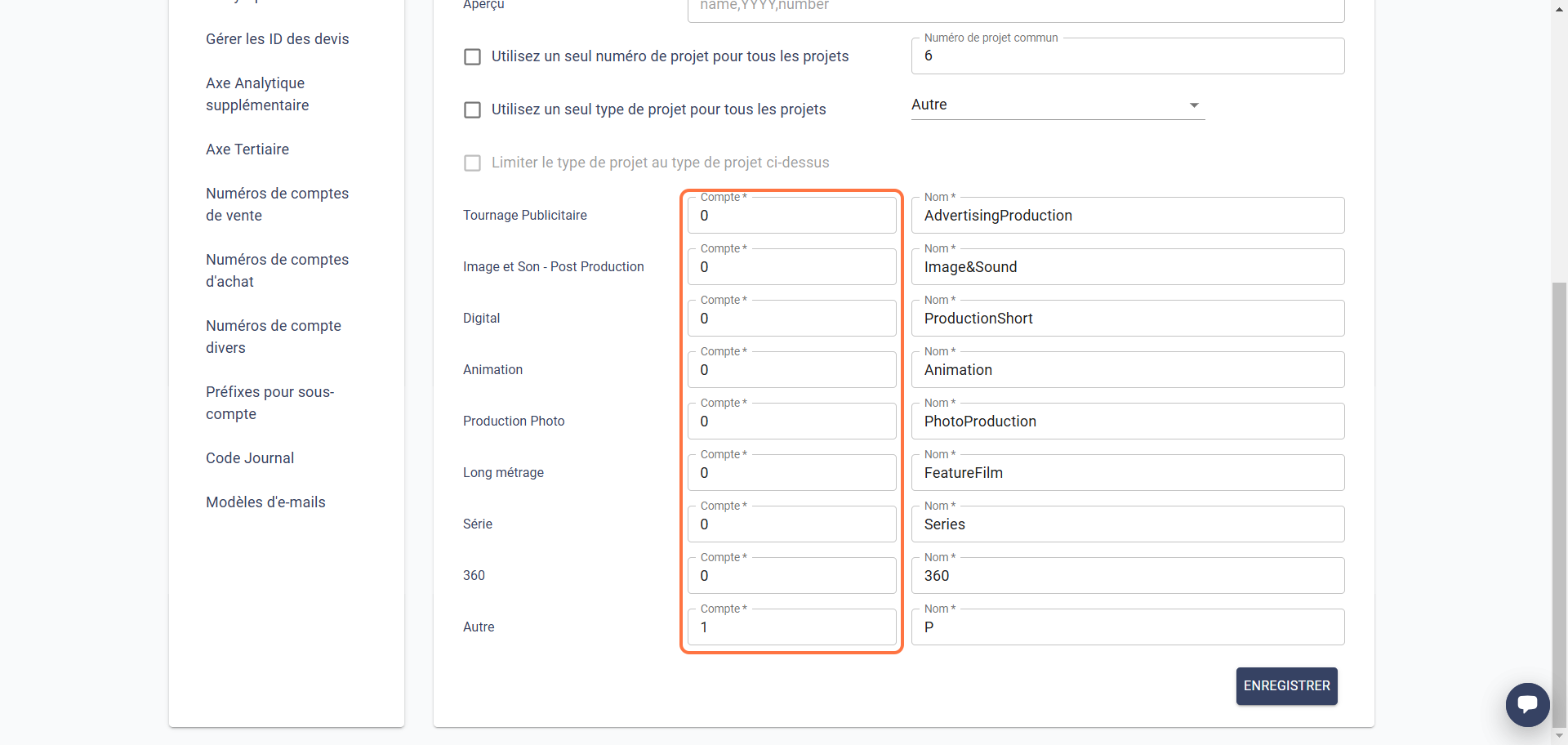Toggle Limiter le type de projet checkbox
This screenshot has height=745, width=1568.
[472, 163]
